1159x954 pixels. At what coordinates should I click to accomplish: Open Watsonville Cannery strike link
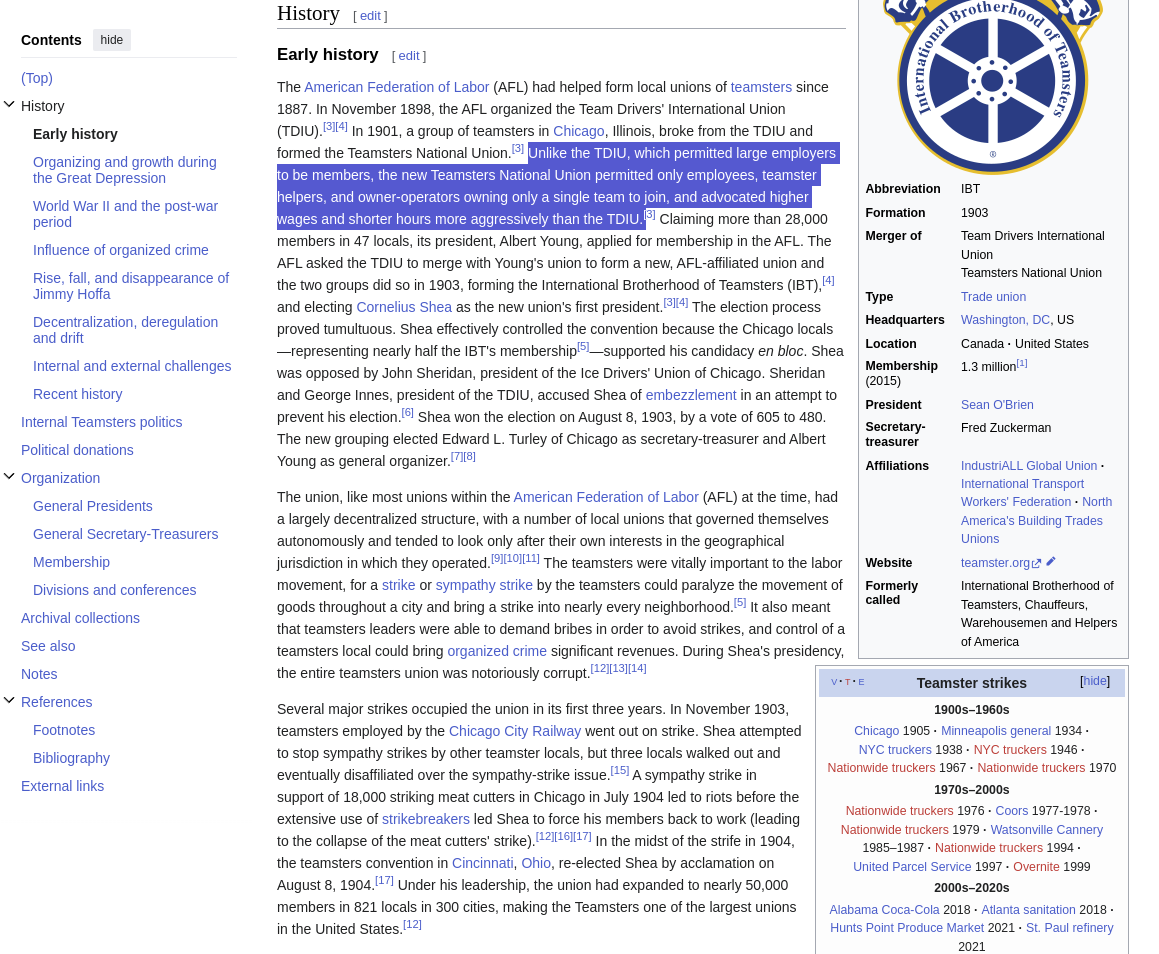[x=1047, y=831]
